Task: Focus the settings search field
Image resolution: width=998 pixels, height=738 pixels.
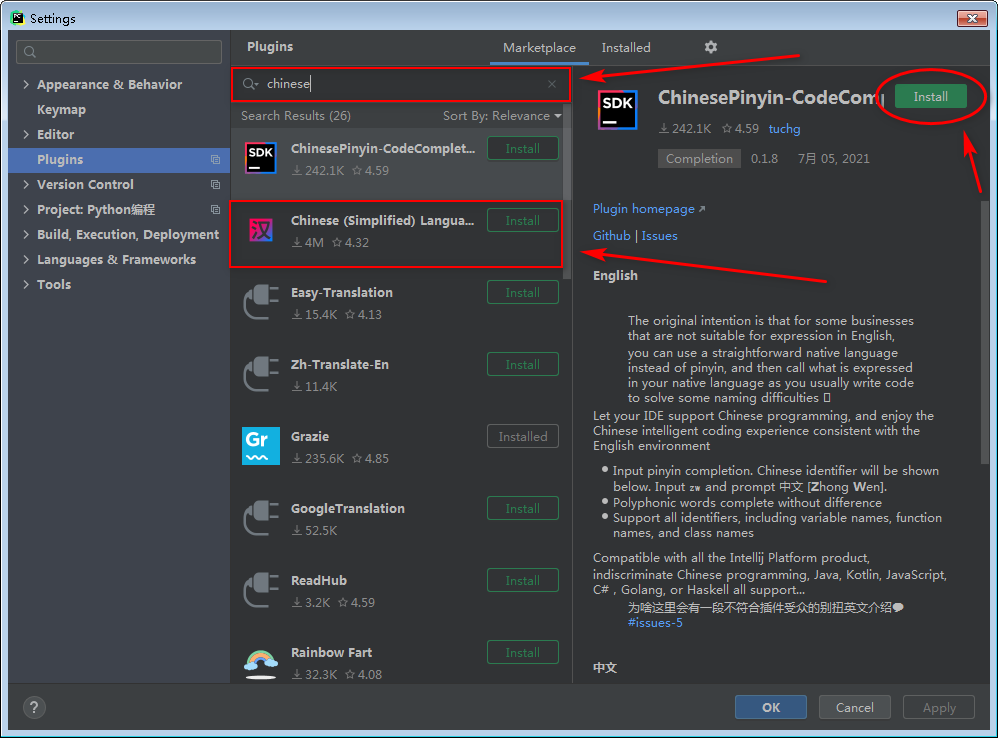Action: point(119,52)
